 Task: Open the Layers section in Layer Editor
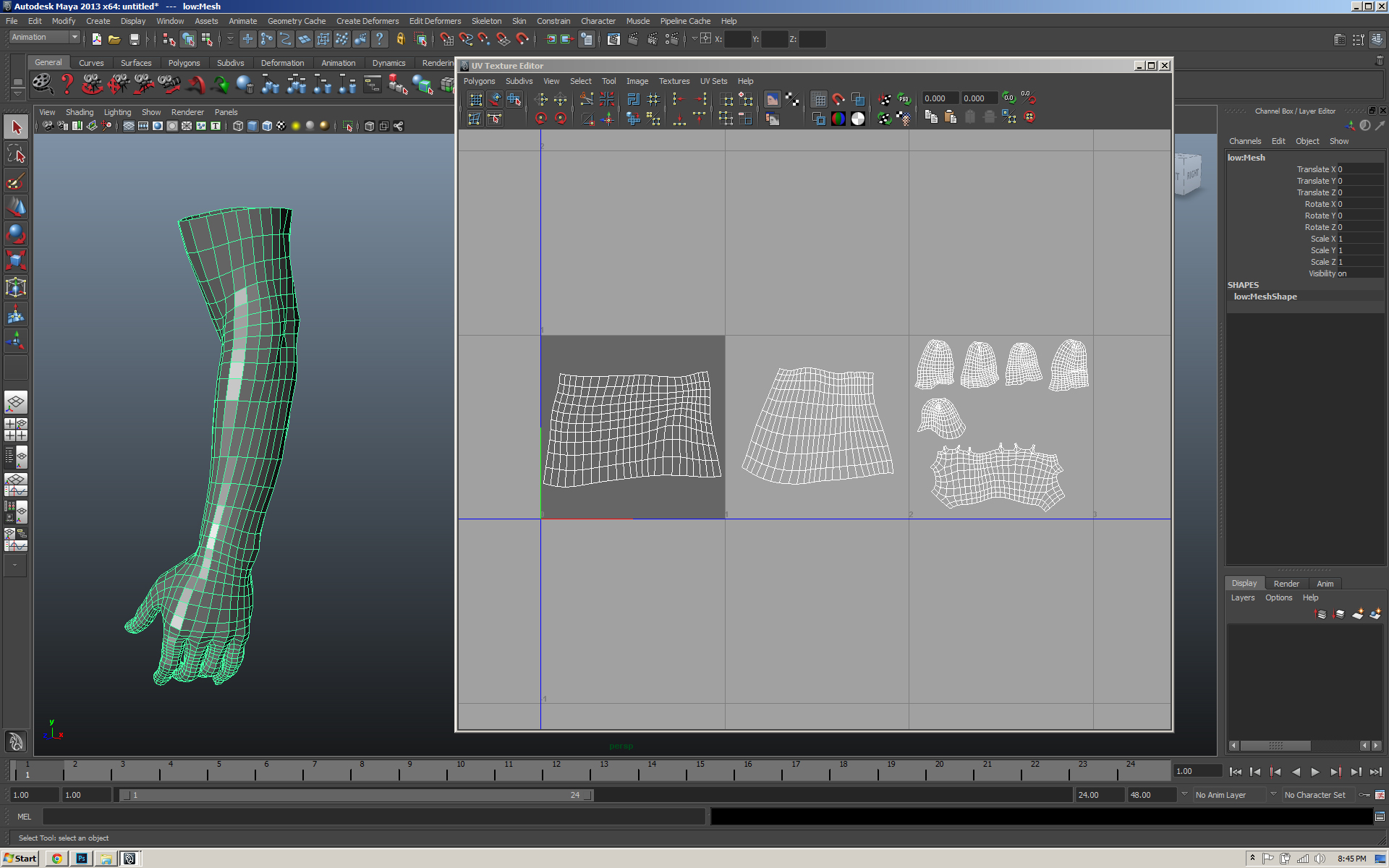(x=1242, y=597)
